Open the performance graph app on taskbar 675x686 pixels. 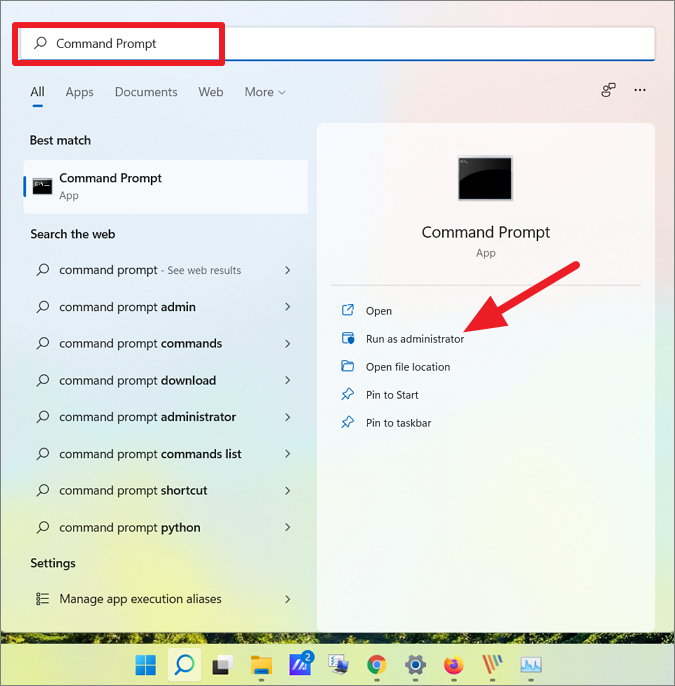(531, 665)
